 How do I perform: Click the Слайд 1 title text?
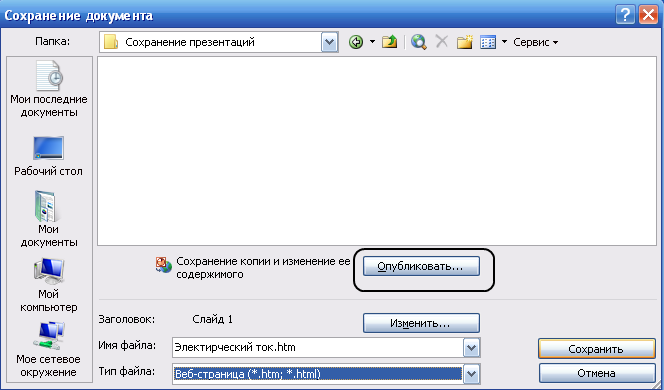tap(212, 319)
